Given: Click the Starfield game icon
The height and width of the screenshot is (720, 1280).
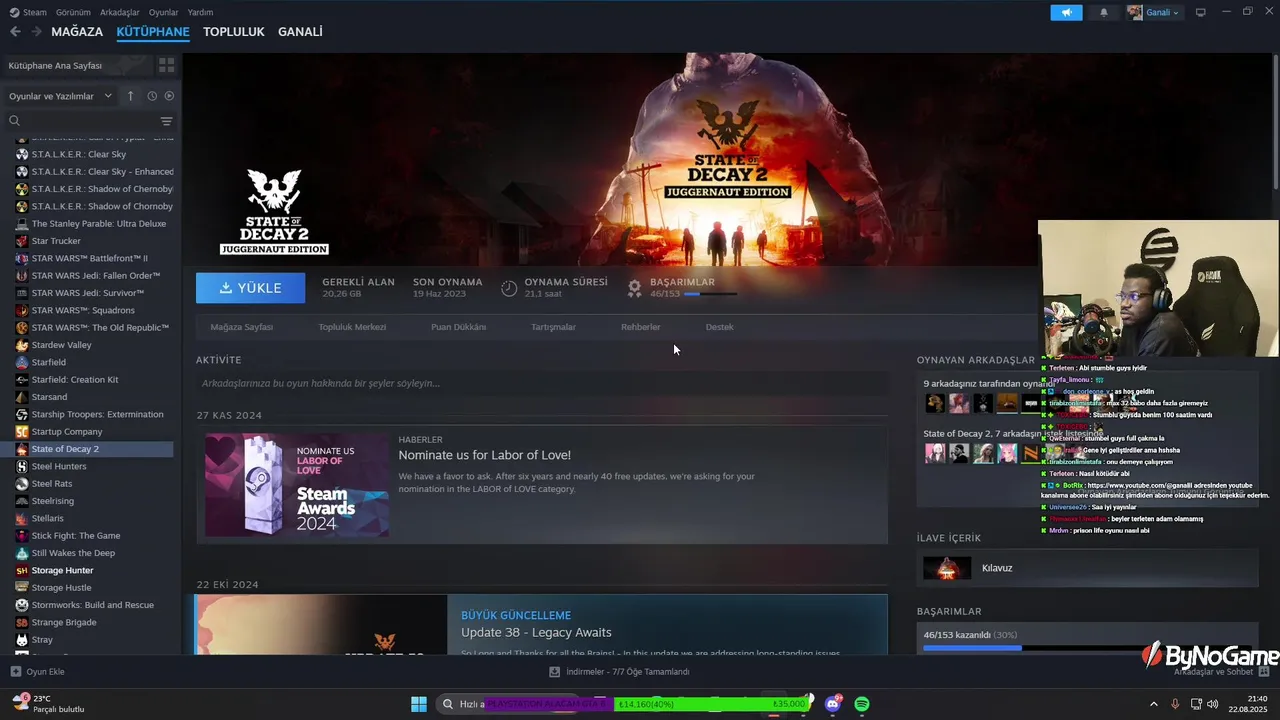Looking at the screenshot, I should tap(22, 362).
